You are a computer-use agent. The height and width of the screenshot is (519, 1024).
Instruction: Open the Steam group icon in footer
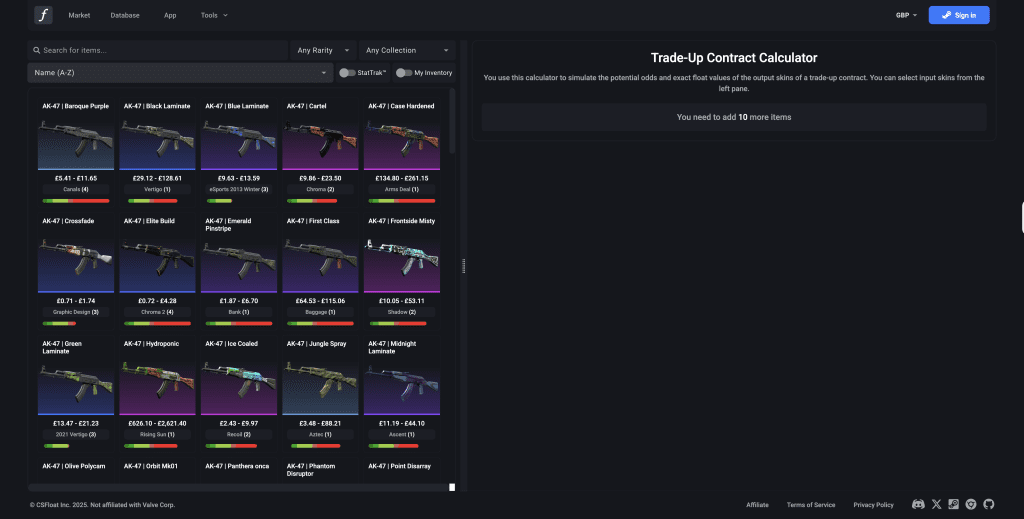pos(953,504)
